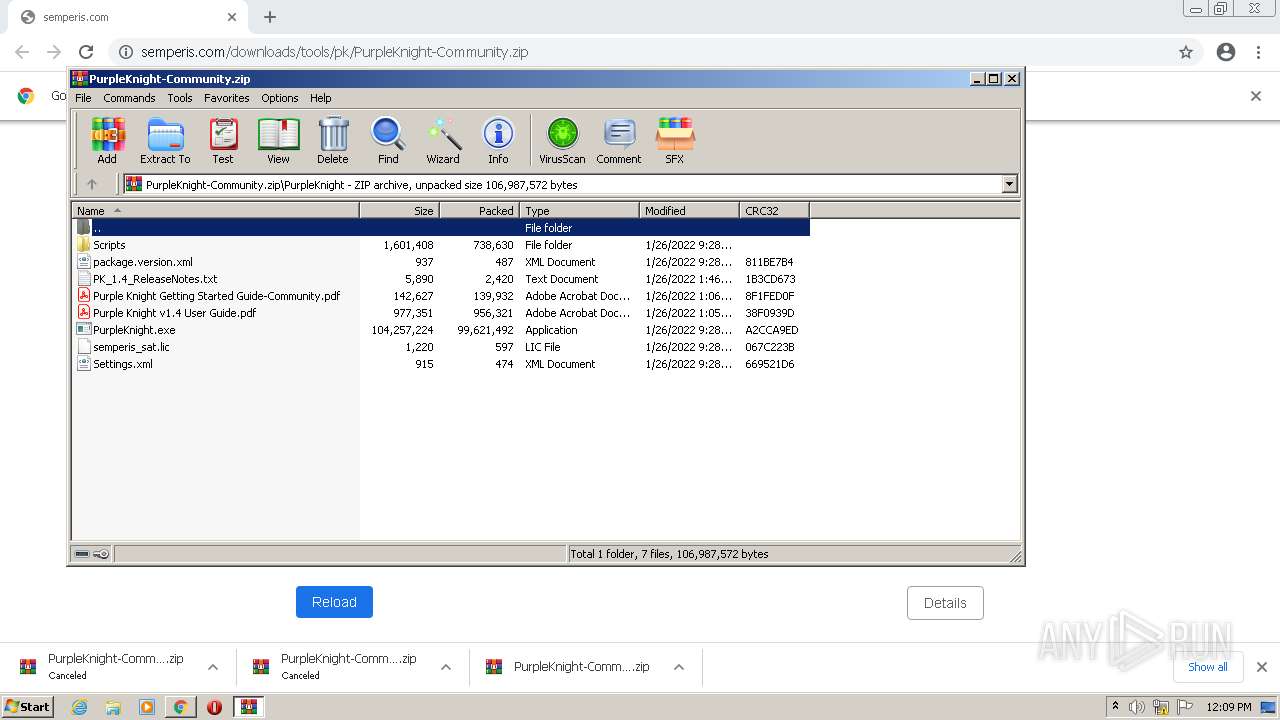Open the Find tool
This screenshot has height=720, width=1280.
pyautogui.click(x=388, y=140)
